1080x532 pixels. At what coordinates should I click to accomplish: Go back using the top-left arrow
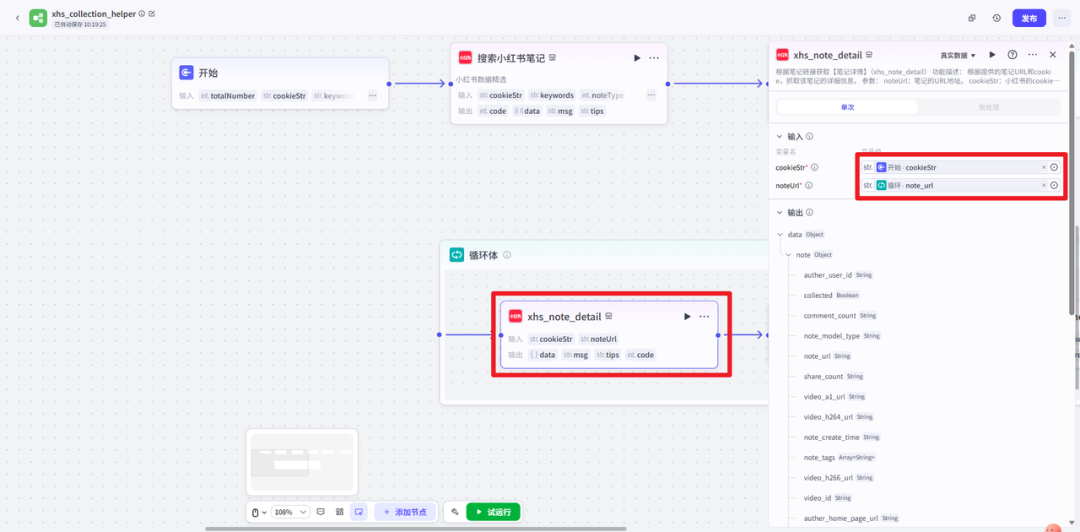17,18
